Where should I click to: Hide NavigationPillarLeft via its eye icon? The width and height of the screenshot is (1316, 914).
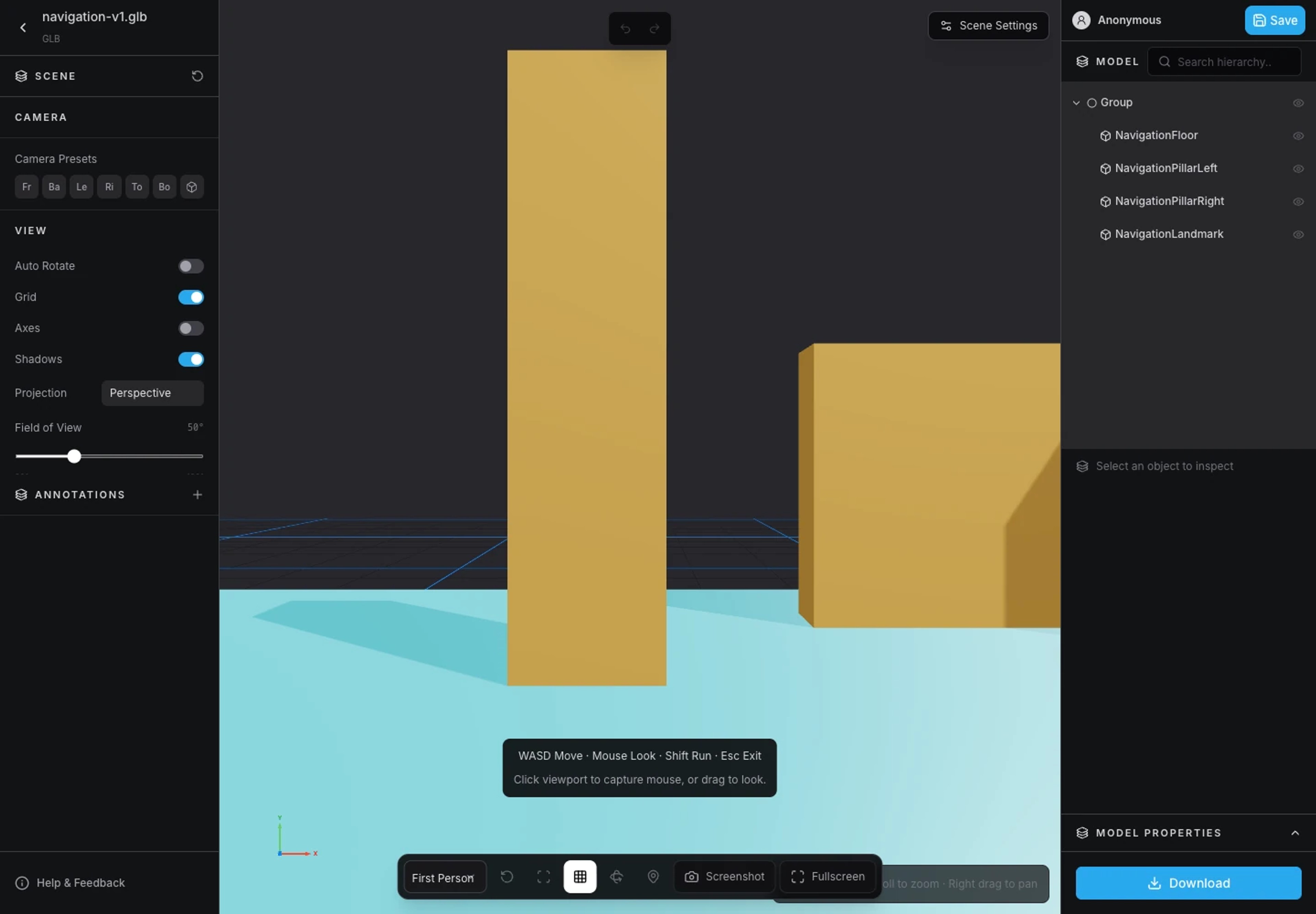click(1298, 168)
